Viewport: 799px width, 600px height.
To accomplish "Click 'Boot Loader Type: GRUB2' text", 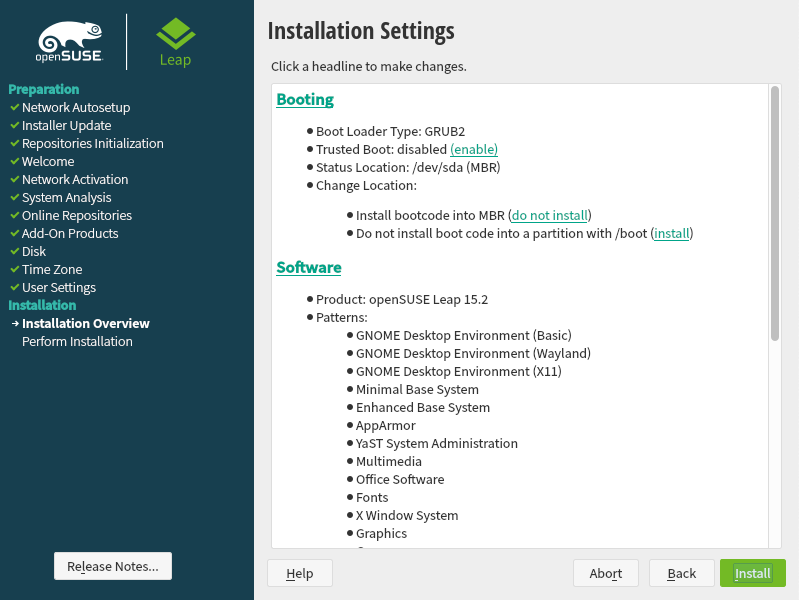I will [x=390, y=132].
